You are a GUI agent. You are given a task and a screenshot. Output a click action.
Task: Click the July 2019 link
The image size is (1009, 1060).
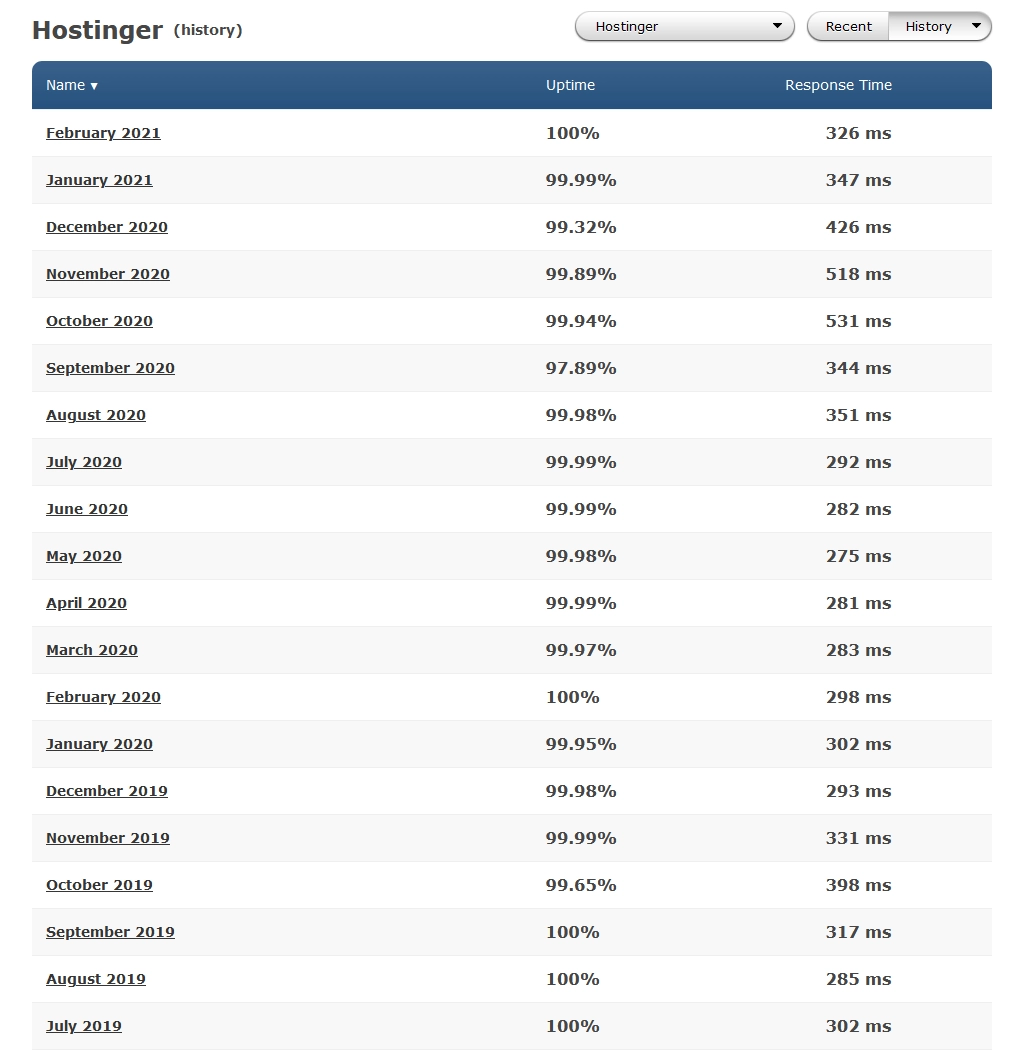84,1026
